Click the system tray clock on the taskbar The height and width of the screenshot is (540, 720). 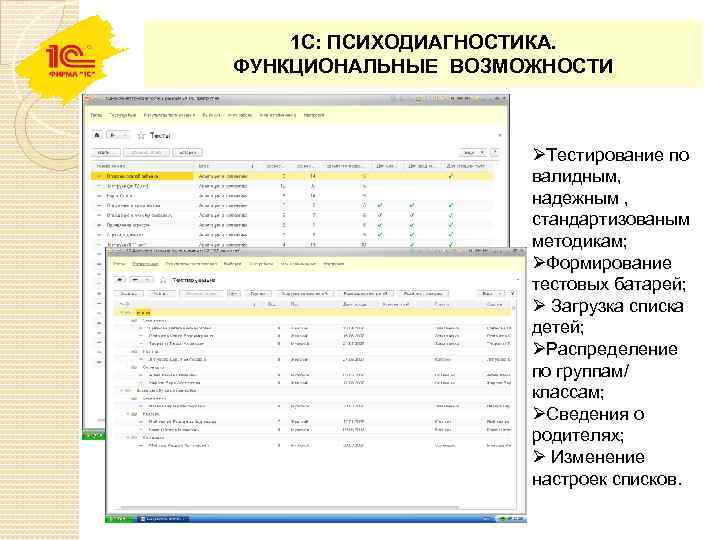[518, 518]
